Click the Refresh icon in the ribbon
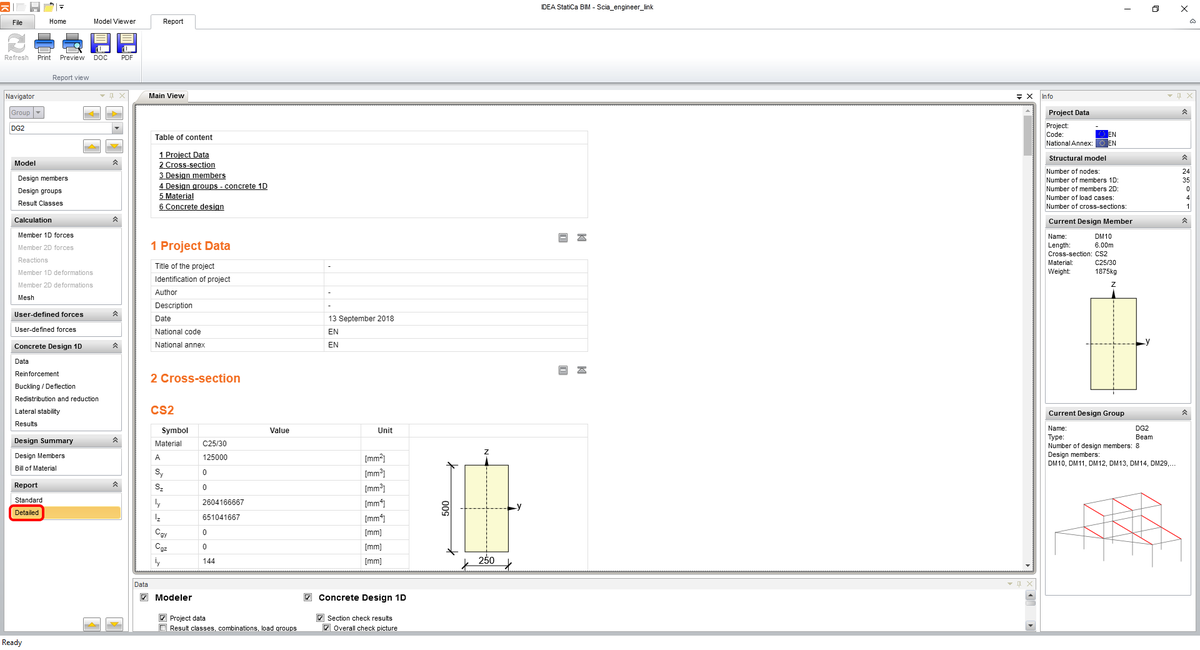The height and width of the screenshot is (650, 1200). coord(16,45)
